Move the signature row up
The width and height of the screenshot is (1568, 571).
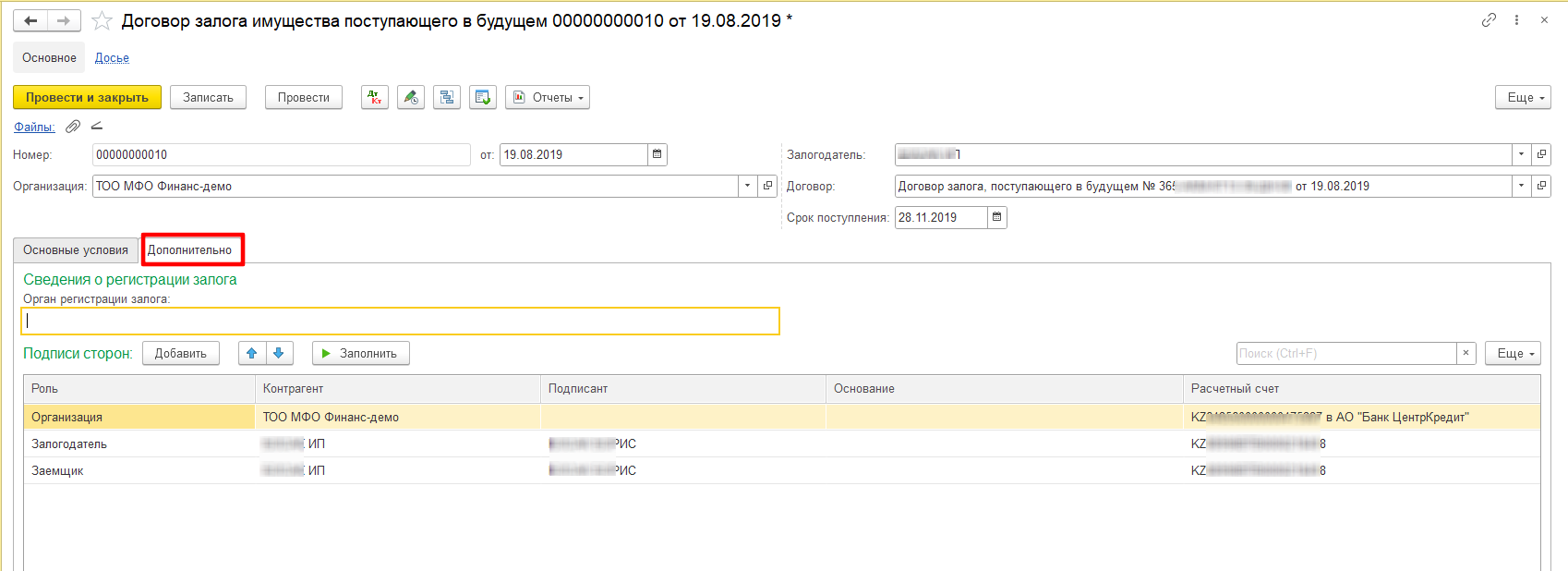252,353
